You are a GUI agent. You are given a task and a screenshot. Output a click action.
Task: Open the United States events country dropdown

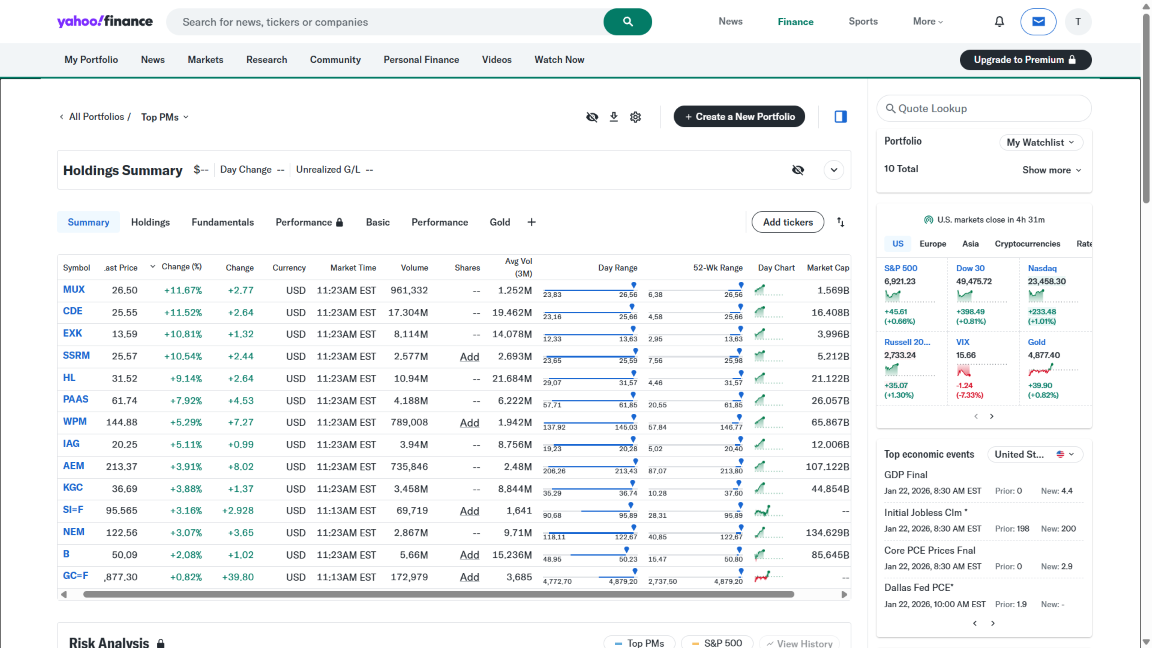pyautogui.click(x=1035, y=454)
